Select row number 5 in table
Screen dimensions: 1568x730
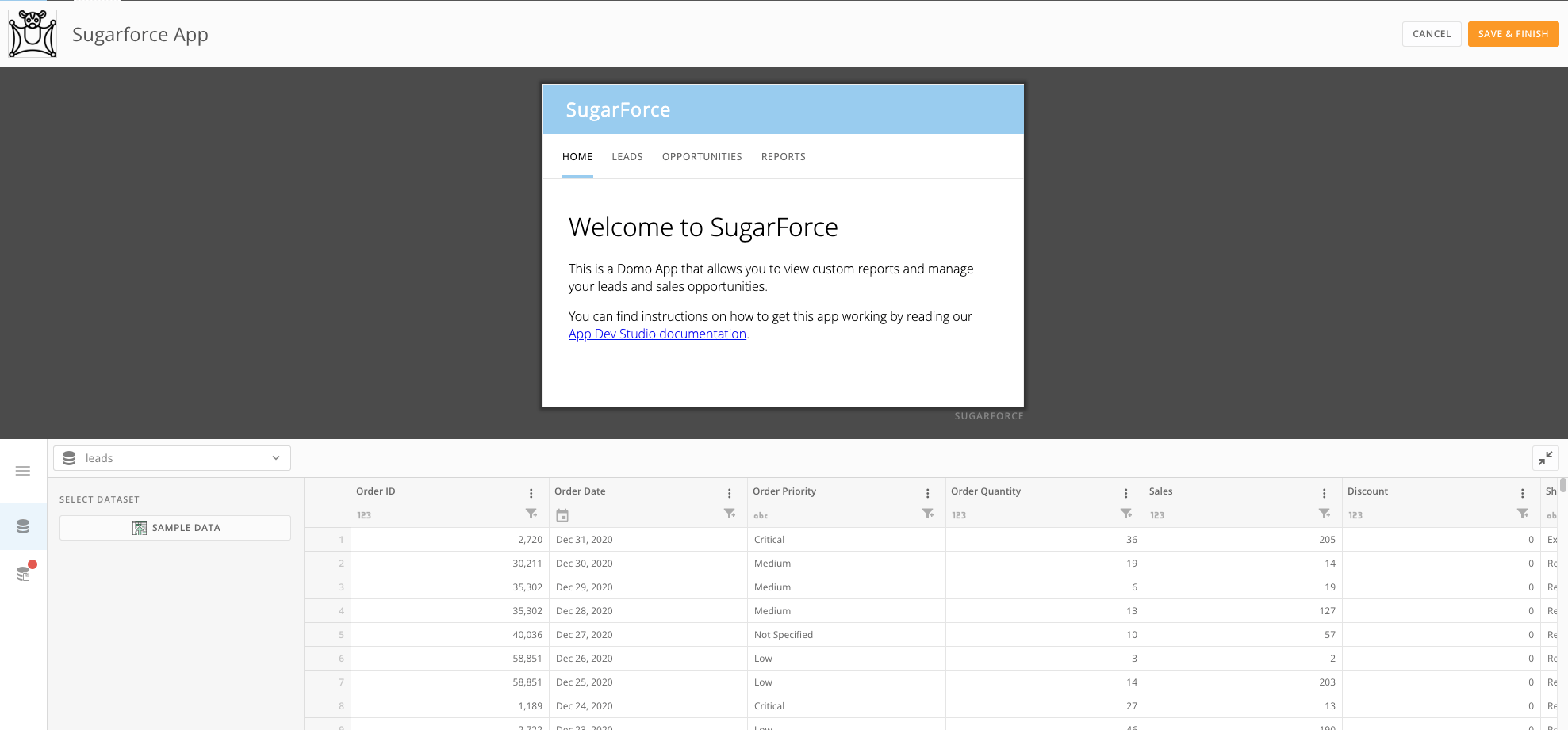point(328,635)
